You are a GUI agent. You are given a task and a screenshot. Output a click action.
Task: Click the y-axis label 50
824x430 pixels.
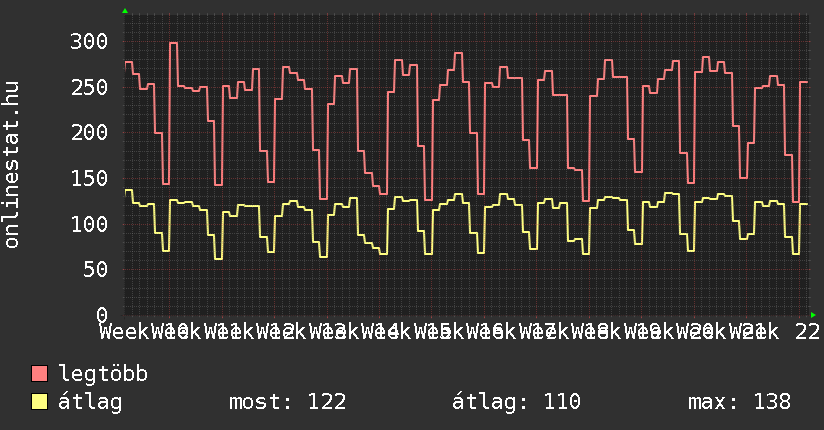(x=95, y=270)
